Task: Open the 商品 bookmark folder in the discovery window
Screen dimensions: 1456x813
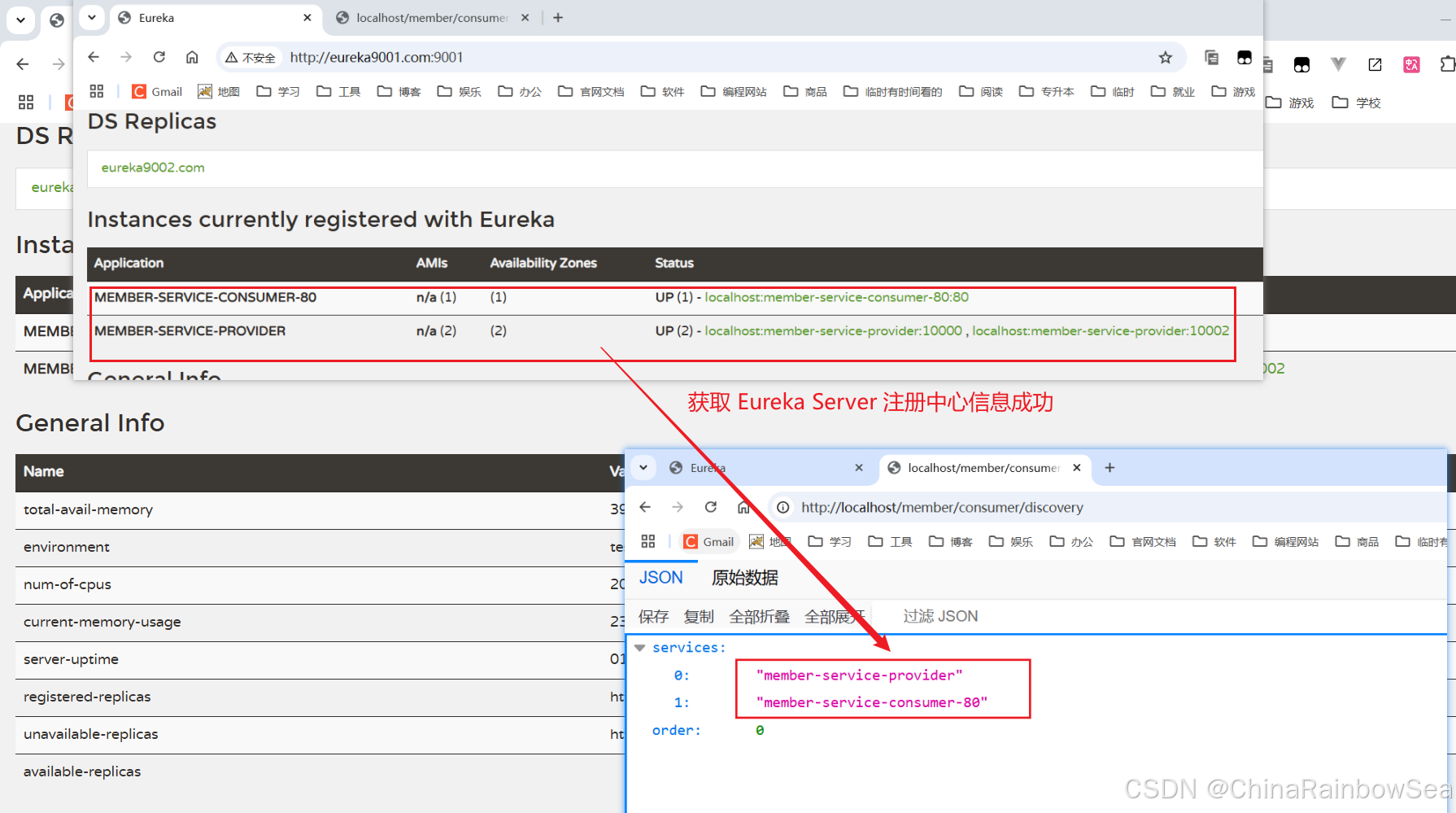Action: tap(1358, 541)
